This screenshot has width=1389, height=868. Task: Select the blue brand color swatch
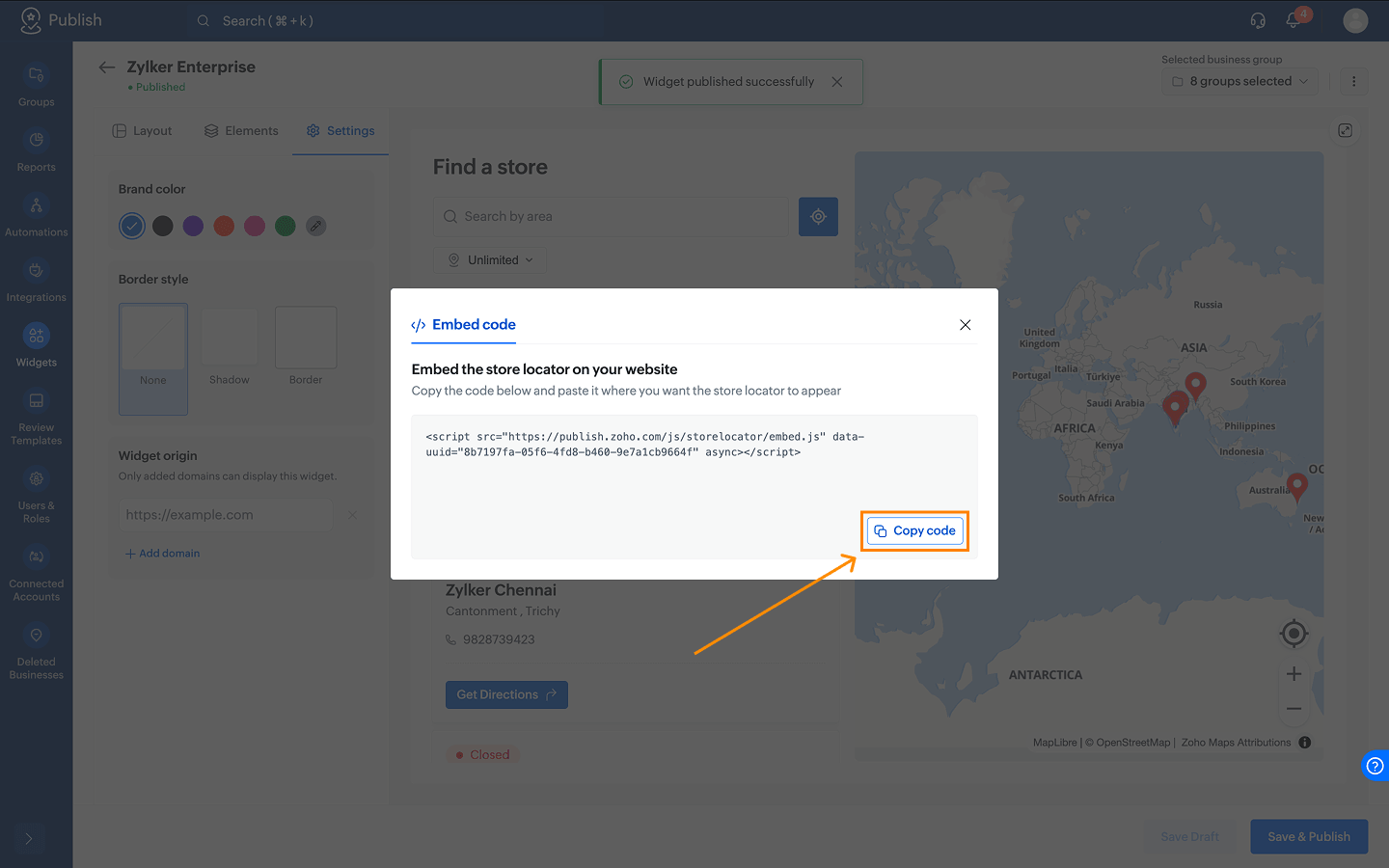point(132,226)
